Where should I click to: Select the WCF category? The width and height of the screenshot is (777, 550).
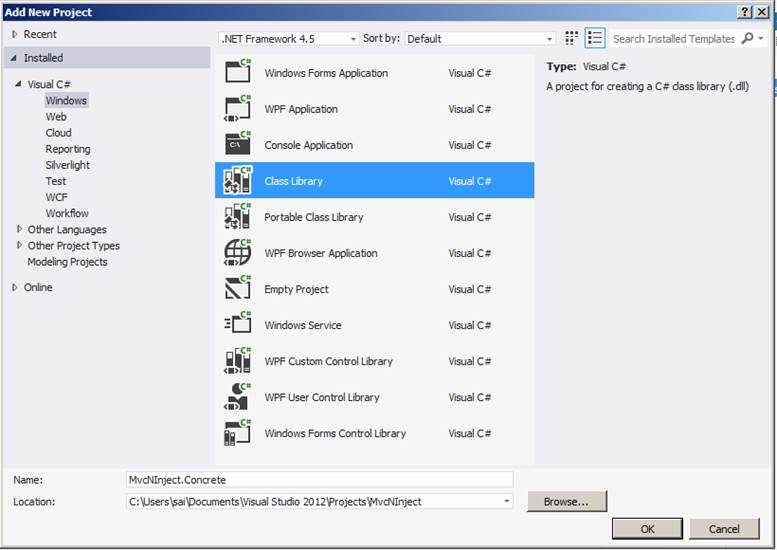coord(56,197)
